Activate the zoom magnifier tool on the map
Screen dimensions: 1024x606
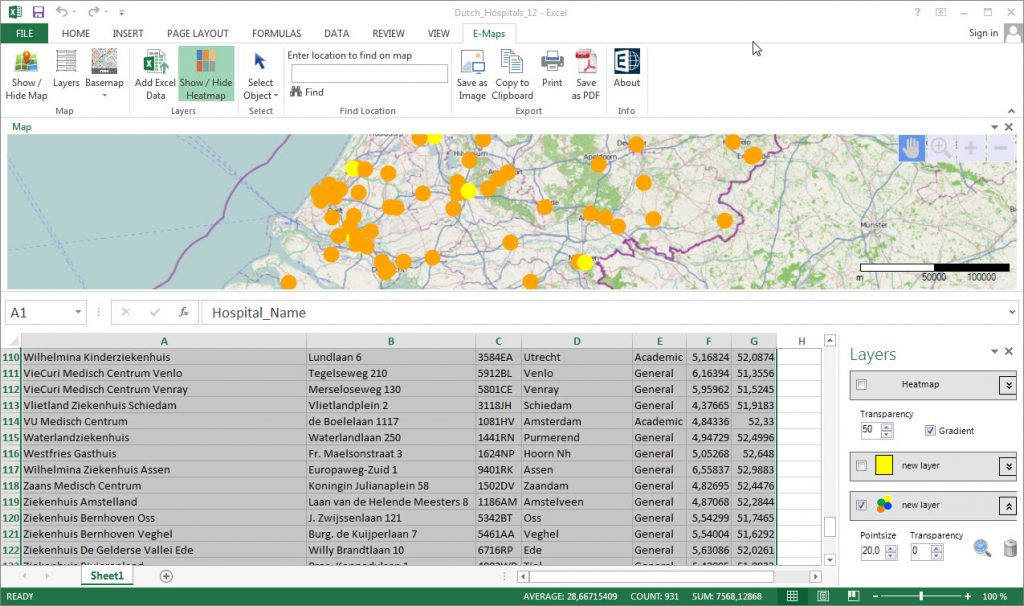(941, 148)
